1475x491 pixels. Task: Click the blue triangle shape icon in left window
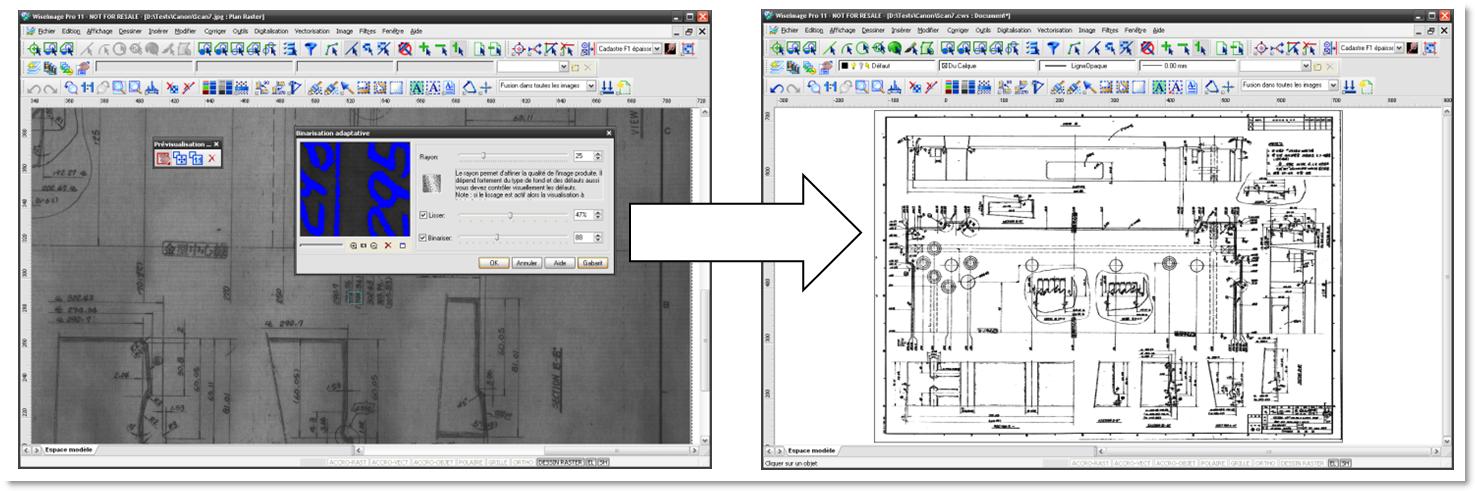click(x=469, y=87)
